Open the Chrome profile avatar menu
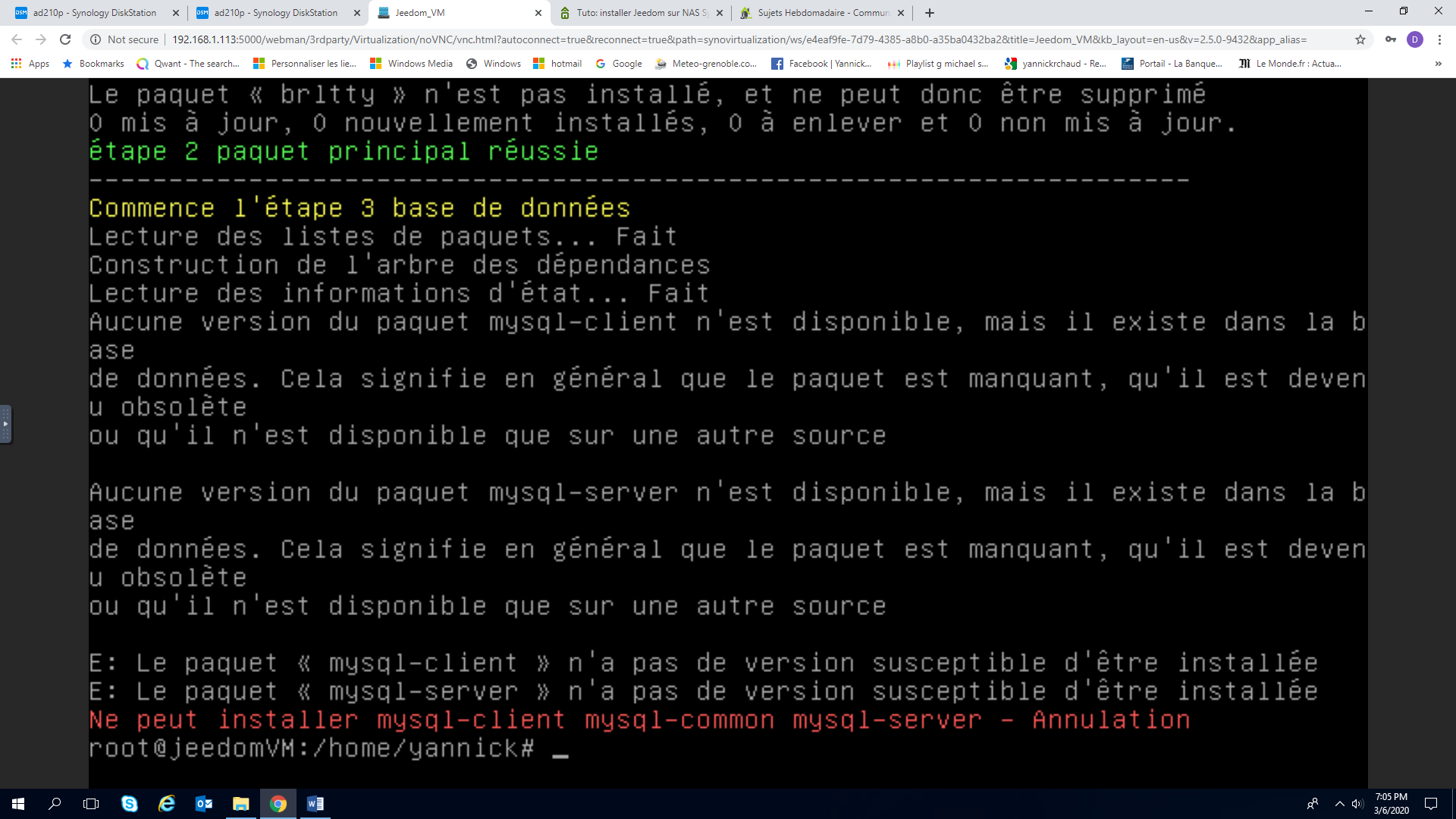The height and width of the screenshot is (819, 1456). coord(1415,39)
